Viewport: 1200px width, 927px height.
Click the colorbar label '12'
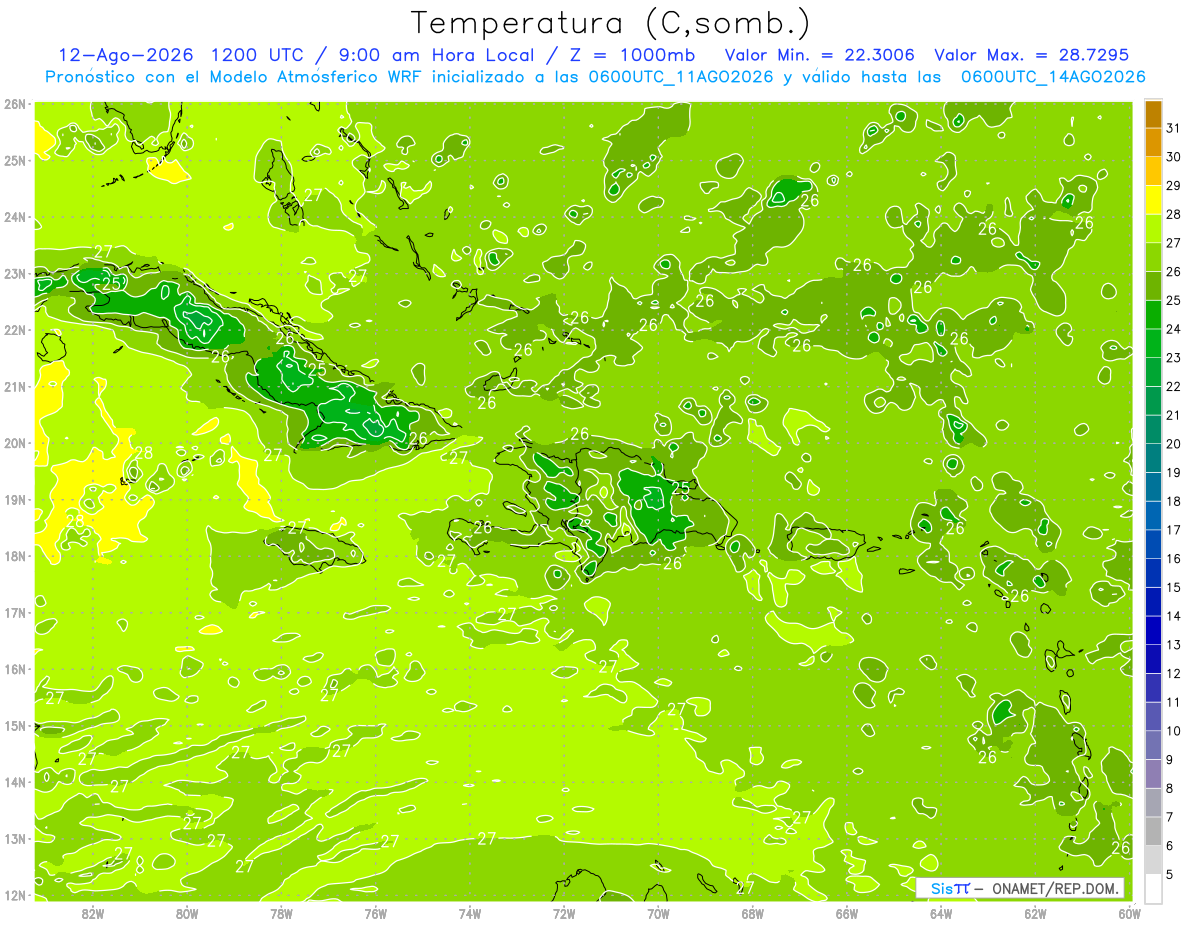click(1173, 674)
